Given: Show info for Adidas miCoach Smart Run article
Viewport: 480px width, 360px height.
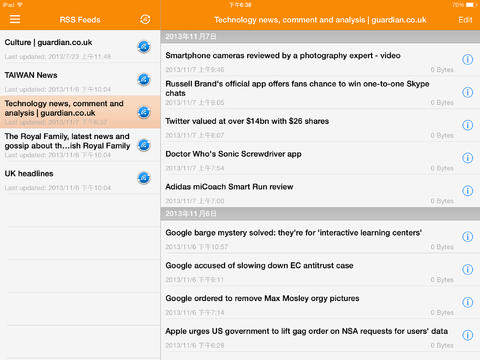Looking at the screenshot, I should [x=468, y=191].
